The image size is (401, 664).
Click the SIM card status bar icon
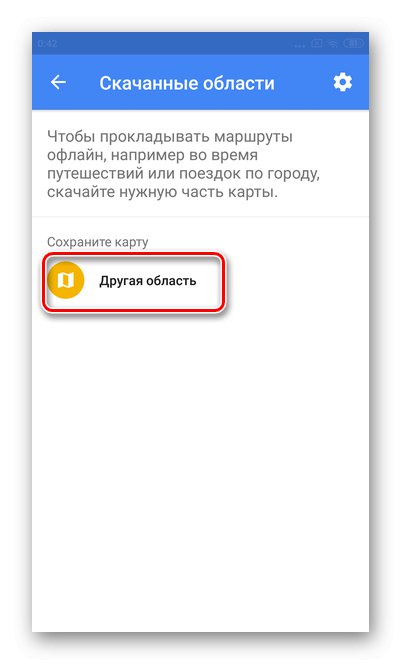[317, 44]
